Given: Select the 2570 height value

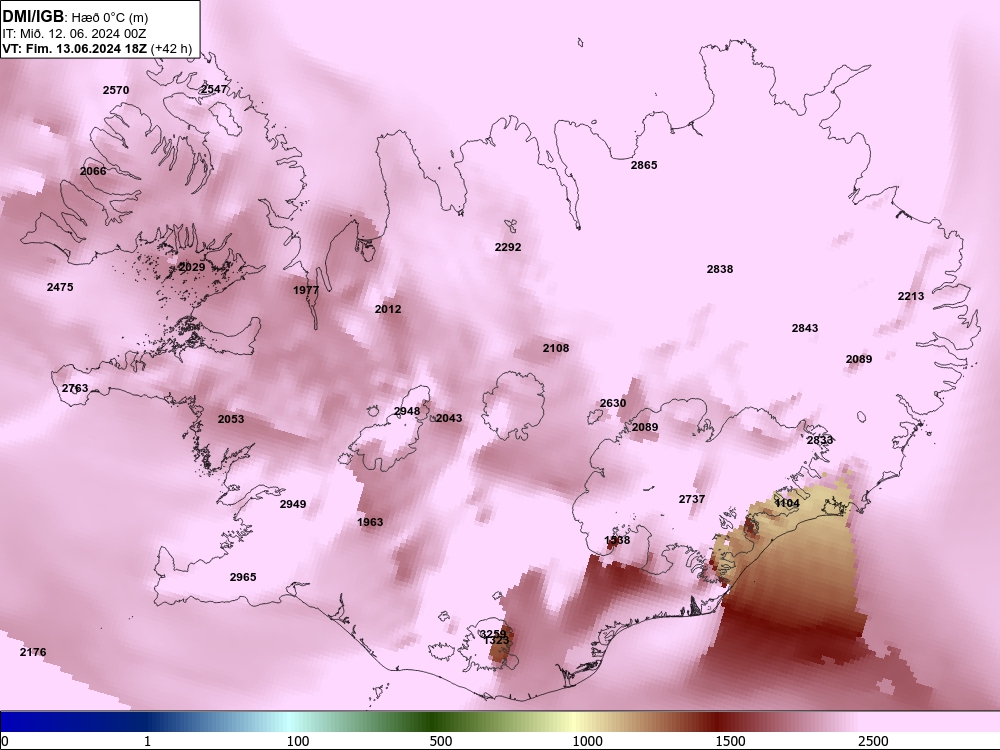Looking at the screenshot, I should [115, 90].
